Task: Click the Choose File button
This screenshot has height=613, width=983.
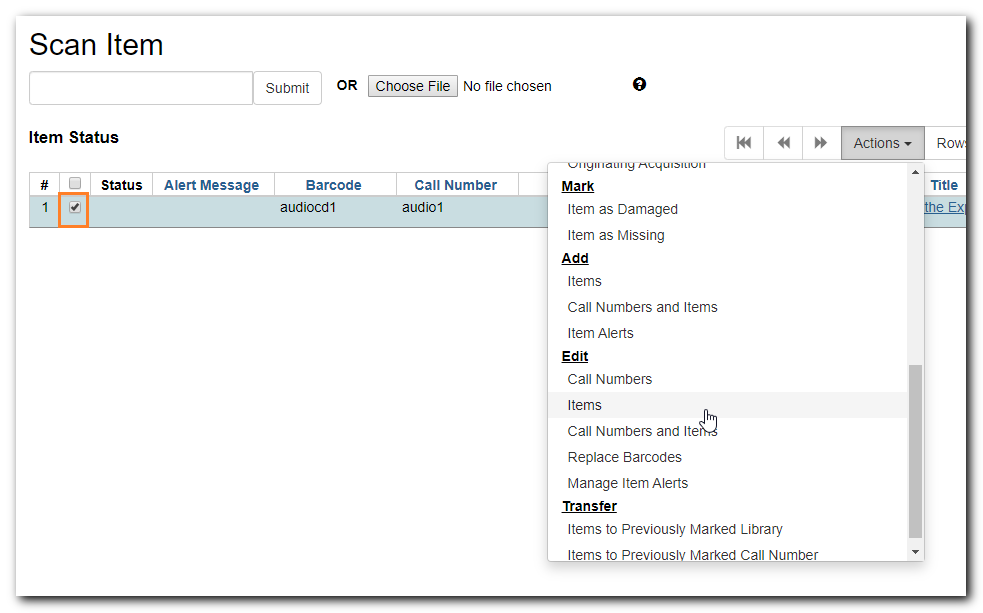Action: (413, 86)
